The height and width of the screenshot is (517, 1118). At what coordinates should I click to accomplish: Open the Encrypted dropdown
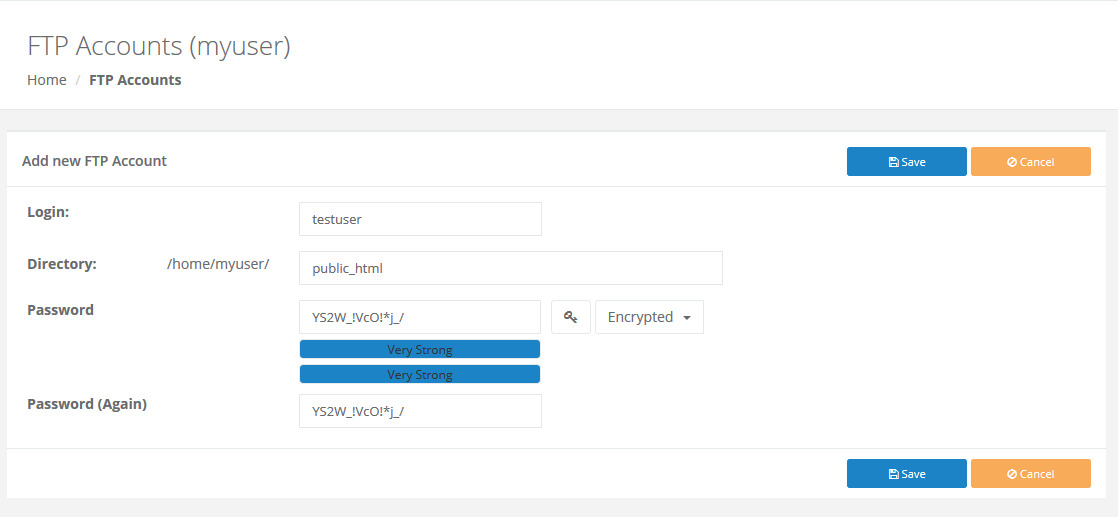click(650, 317)
